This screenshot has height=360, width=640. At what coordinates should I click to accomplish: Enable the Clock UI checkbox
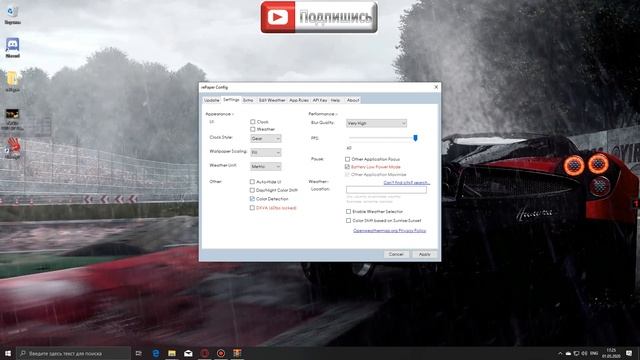pyautogui.click(x=253, y=122)
